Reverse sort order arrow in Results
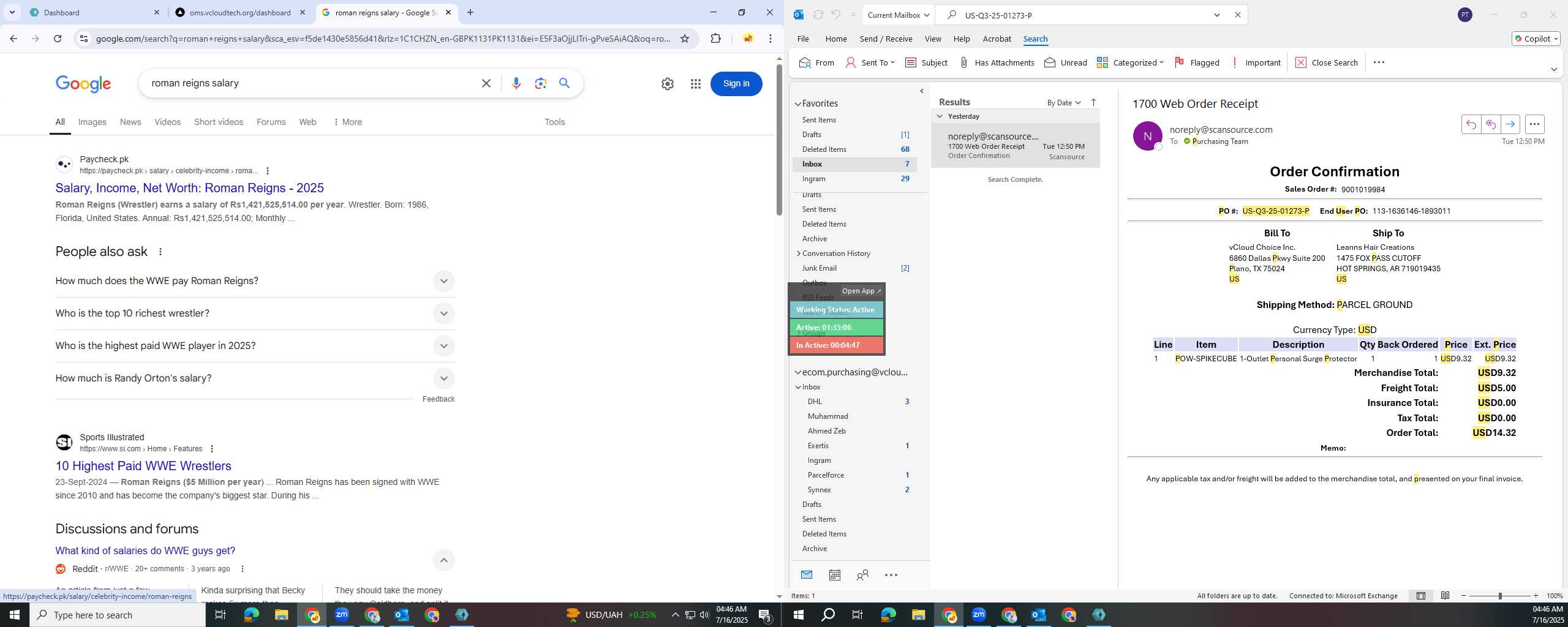 (x=1093, y=102)
